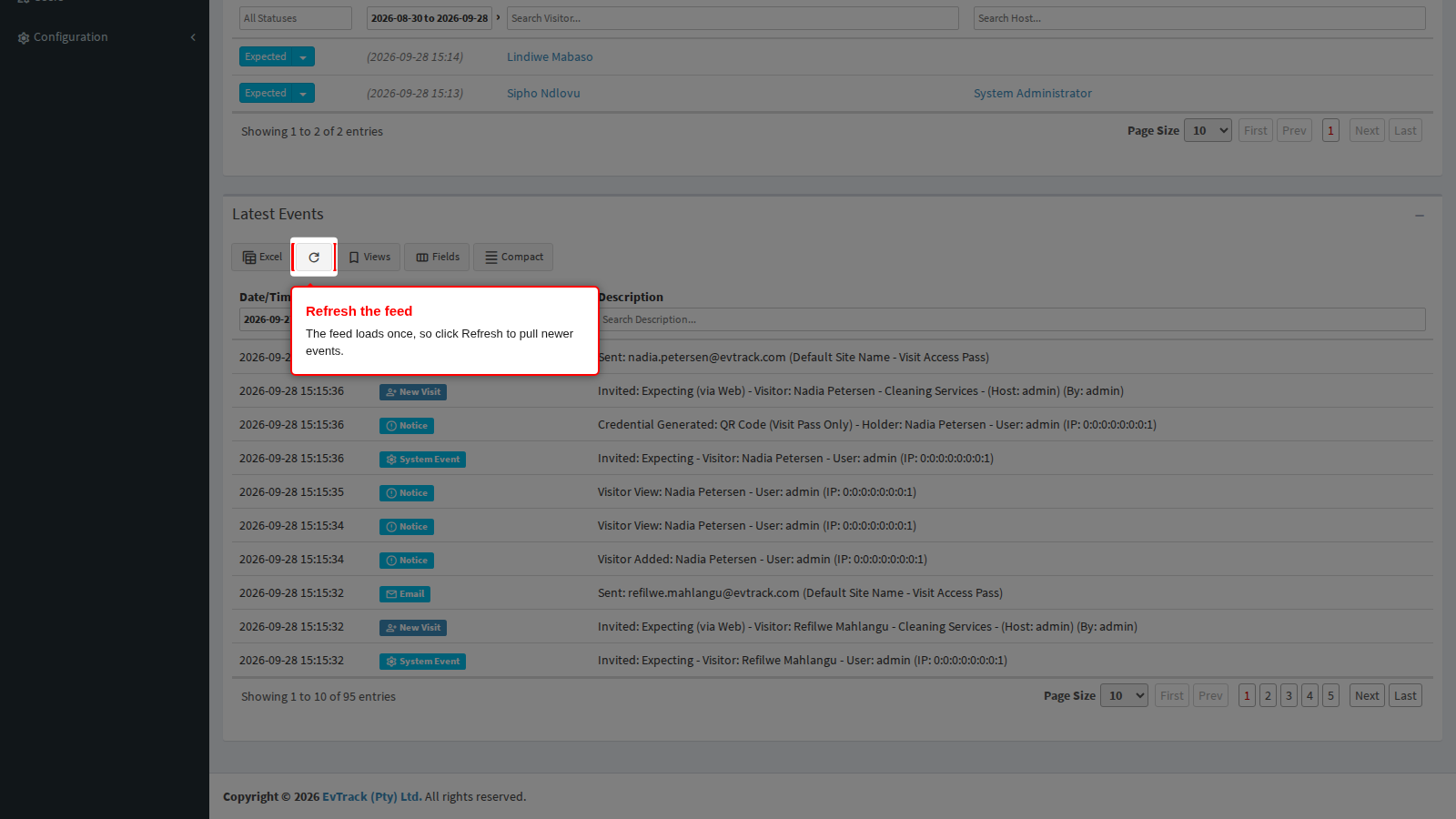
Task: Export events with the Excel button
Action: pos(261,258)
